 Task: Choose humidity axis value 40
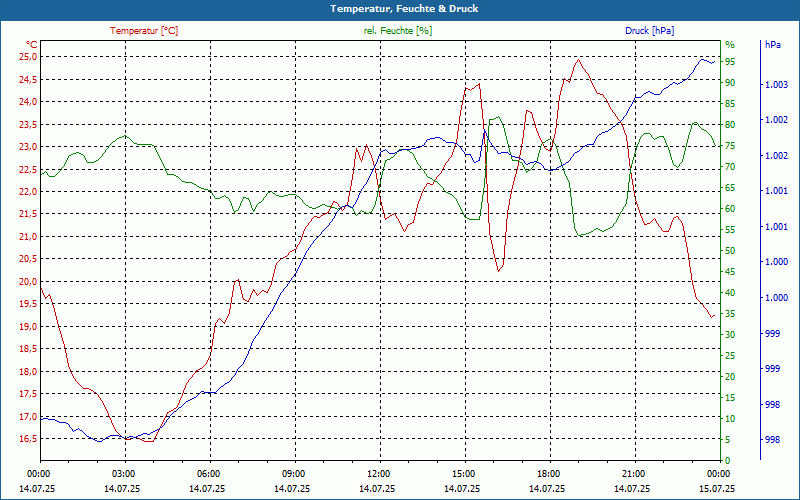[x=730, y=292]
